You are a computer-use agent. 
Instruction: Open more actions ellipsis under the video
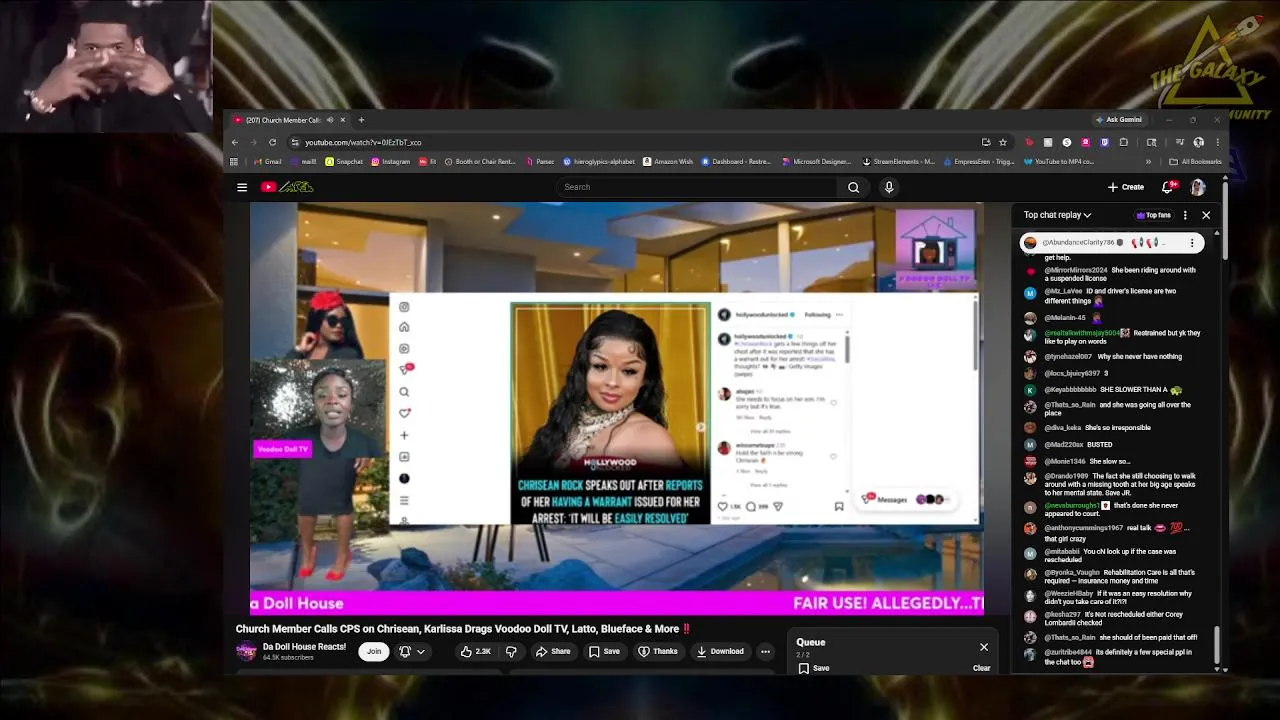(x=765, y=652)
